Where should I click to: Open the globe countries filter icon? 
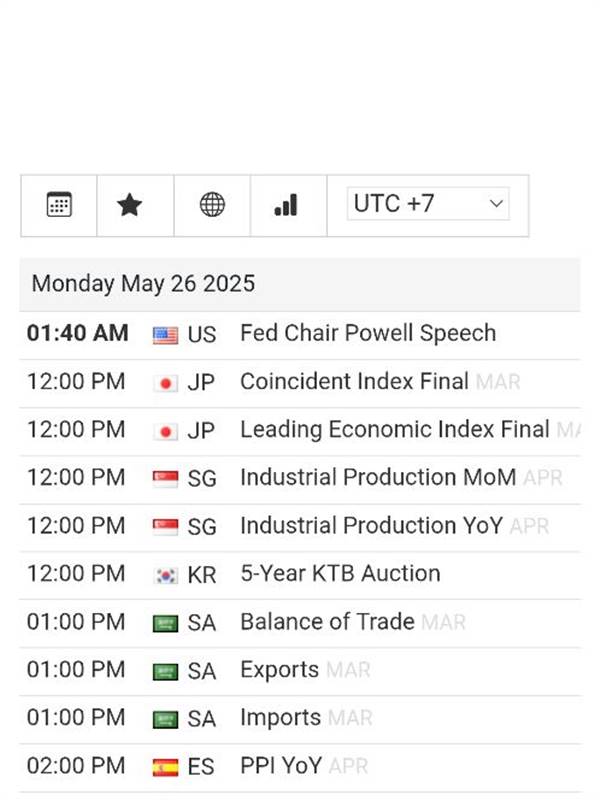click(212, 205)
